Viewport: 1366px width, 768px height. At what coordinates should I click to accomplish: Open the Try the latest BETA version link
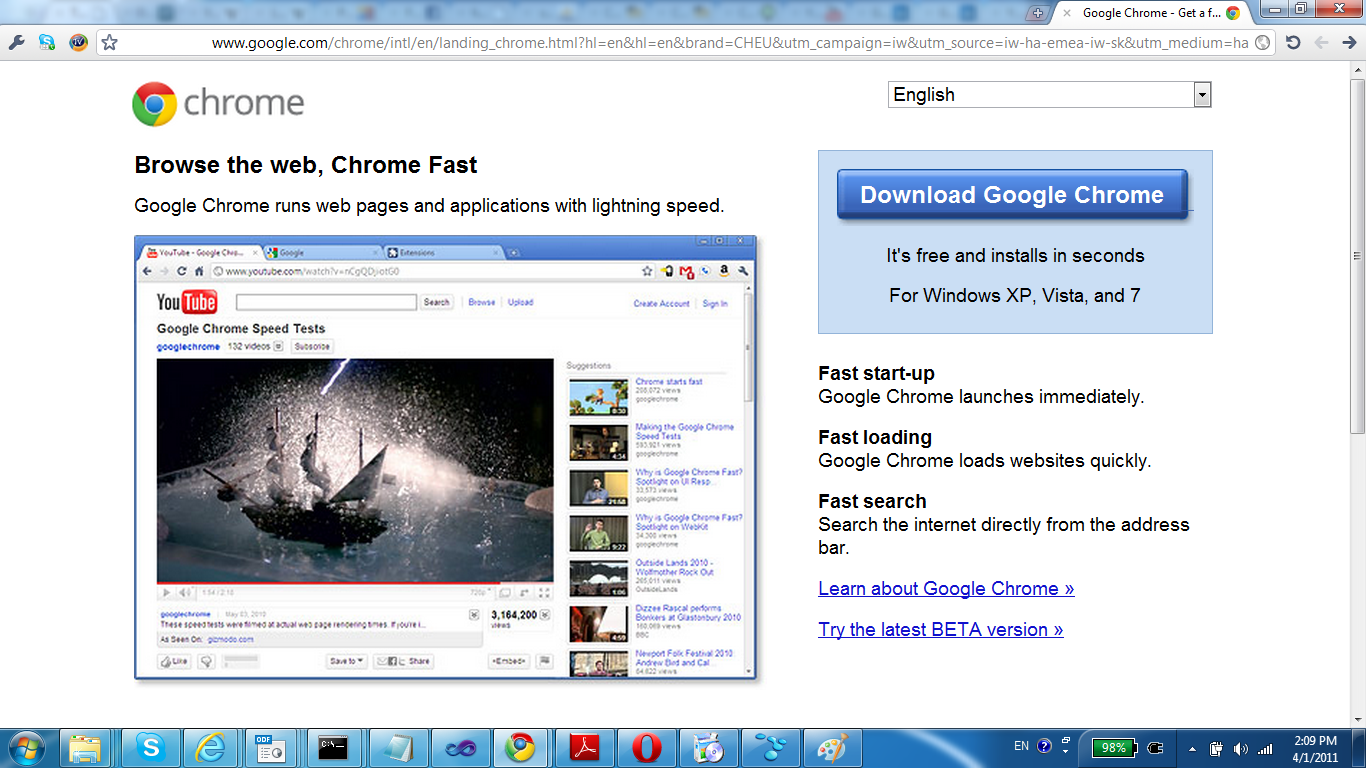pyautogui.click(x=940, y=629)
